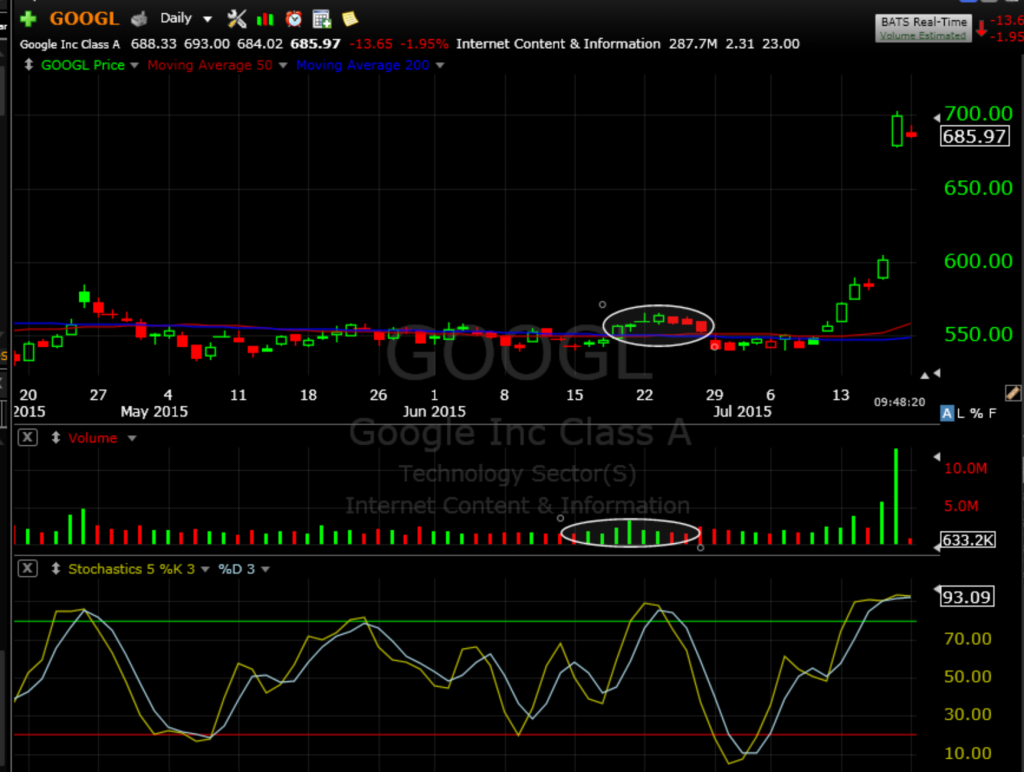Click the reorder arrow beside Stochastics

[x=56, y=569]
